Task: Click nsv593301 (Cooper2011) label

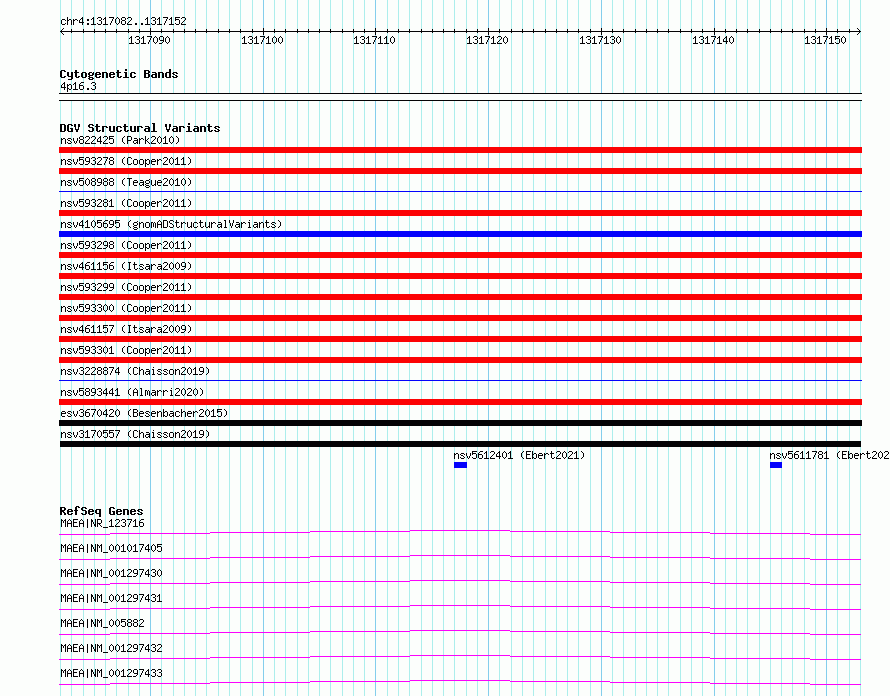Action: (x=126, y=350)
